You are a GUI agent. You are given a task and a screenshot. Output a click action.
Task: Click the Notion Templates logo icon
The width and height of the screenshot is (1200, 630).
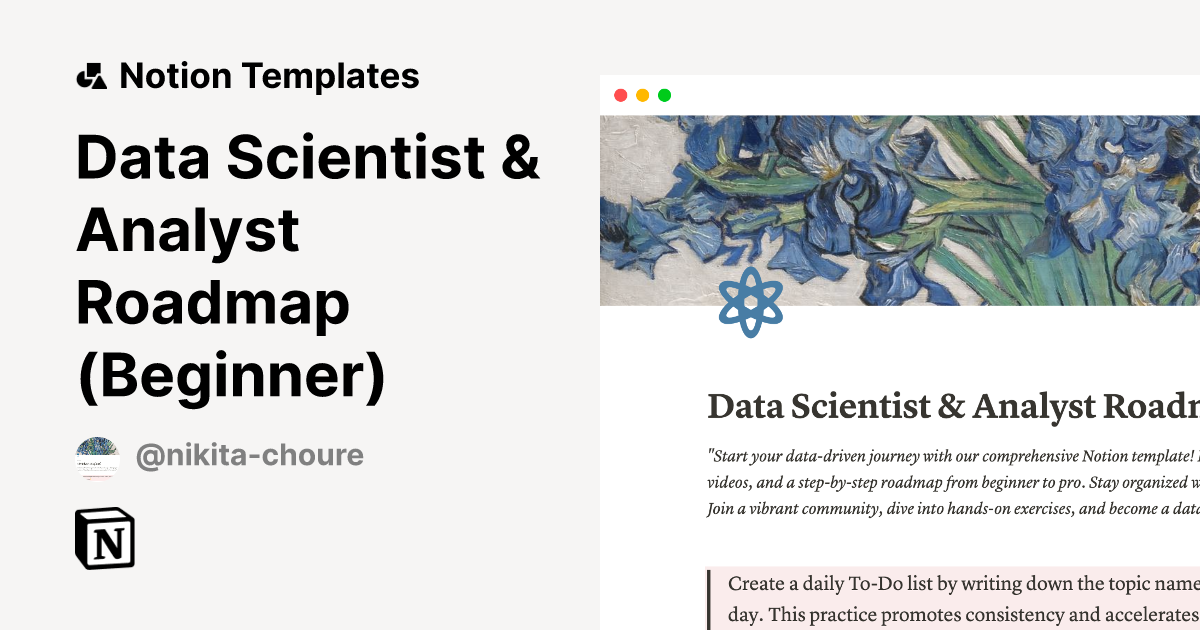[x=91, y=76]
